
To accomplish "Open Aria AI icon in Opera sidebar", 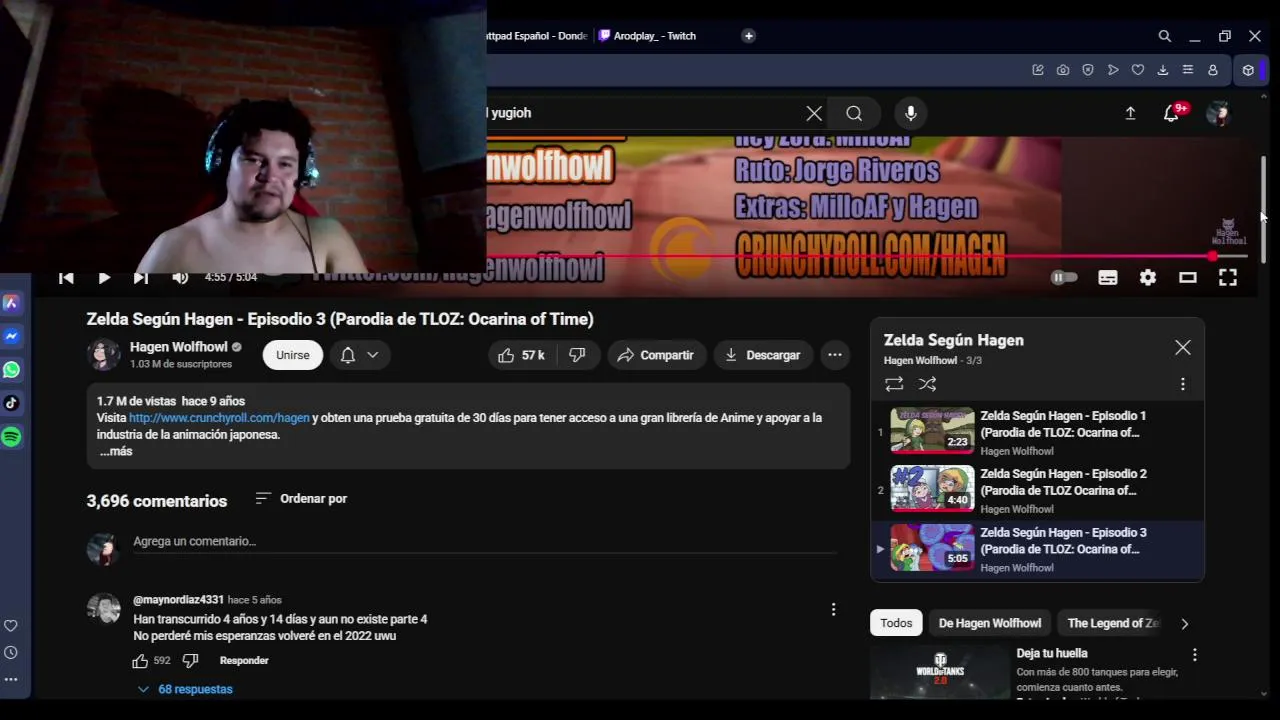I will click(11, 303).
